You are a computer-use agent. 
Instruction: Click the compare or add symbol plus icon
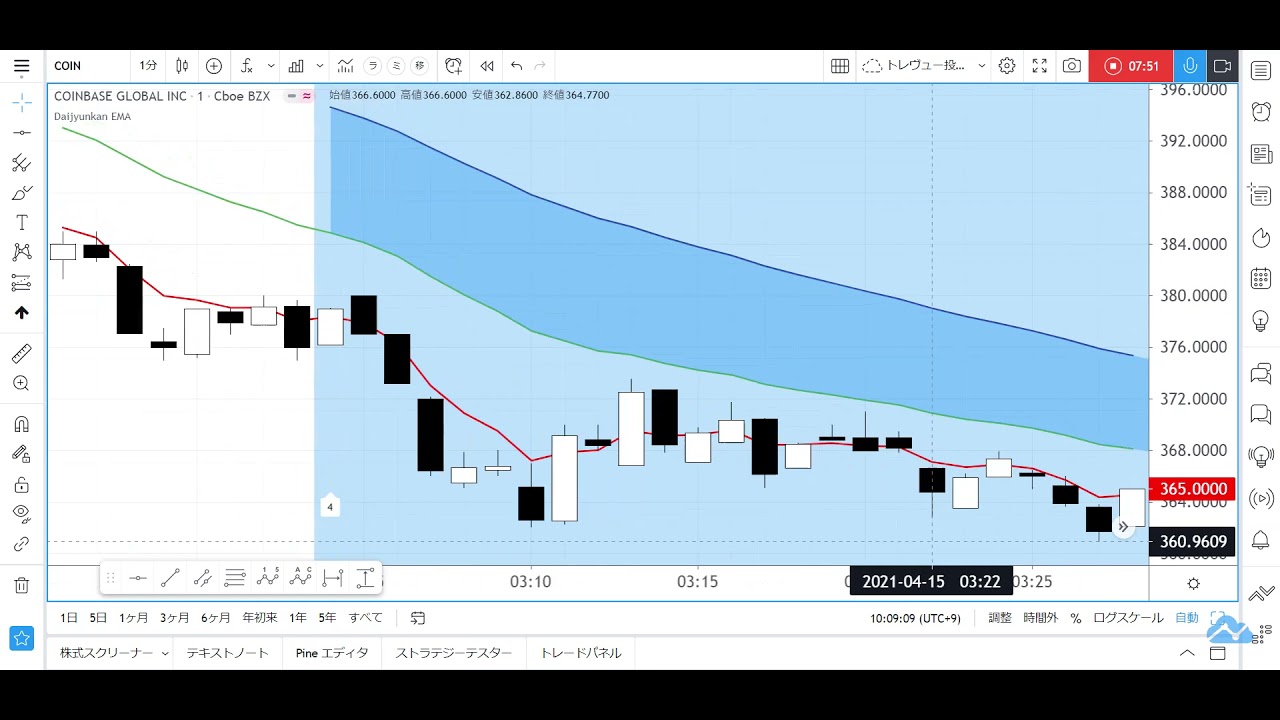[214, 66]
